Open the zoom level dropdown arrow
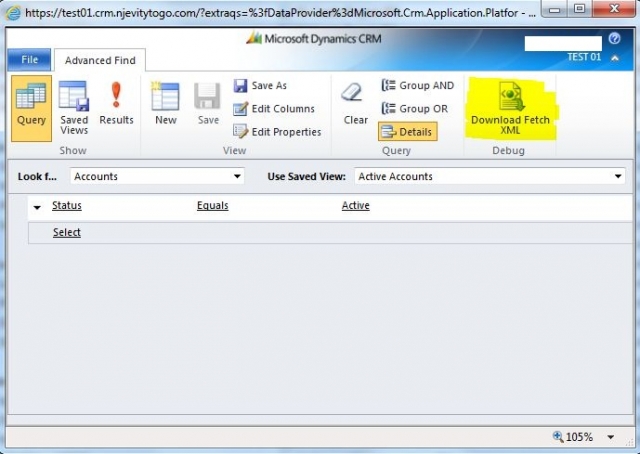This screenshot has width=640, height=454. click(x=610, y=437)
